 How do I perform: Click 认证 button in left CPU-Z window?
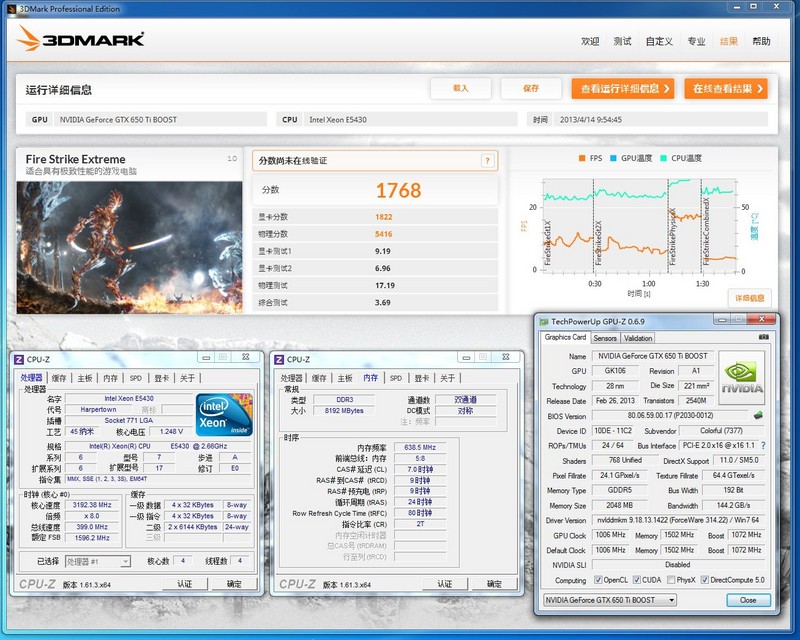click(x=185, y=584)
